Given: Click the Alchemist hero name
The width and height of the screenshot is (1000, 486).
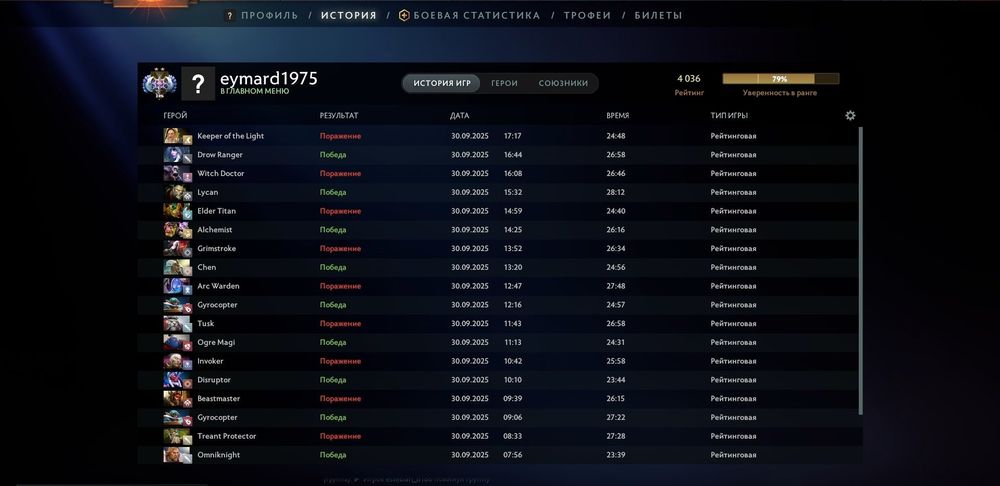Looking at the screenshot, I should click(214, 230).
